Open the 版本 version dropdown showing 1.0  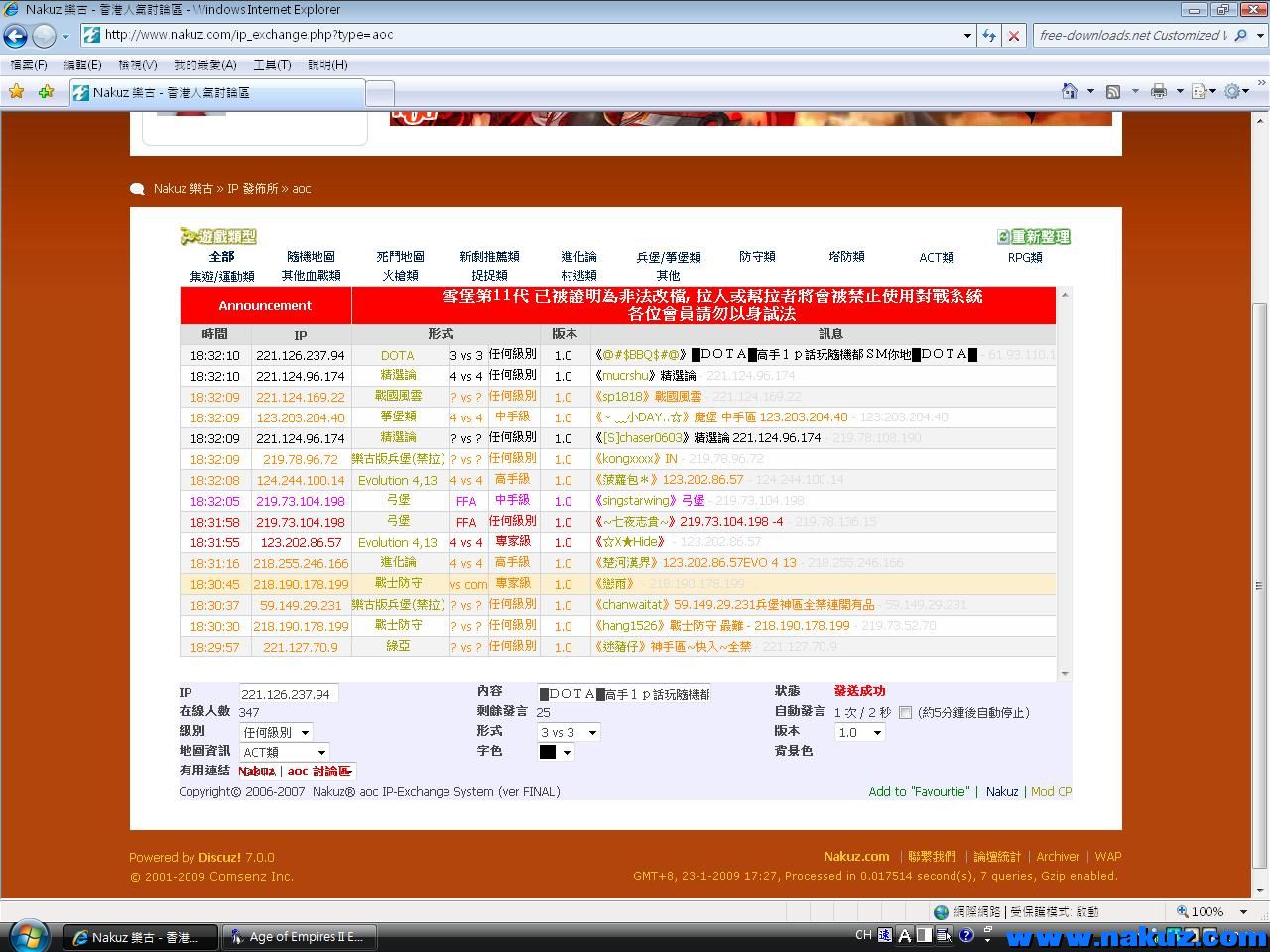pyautogui.click(x=859, y=732)
